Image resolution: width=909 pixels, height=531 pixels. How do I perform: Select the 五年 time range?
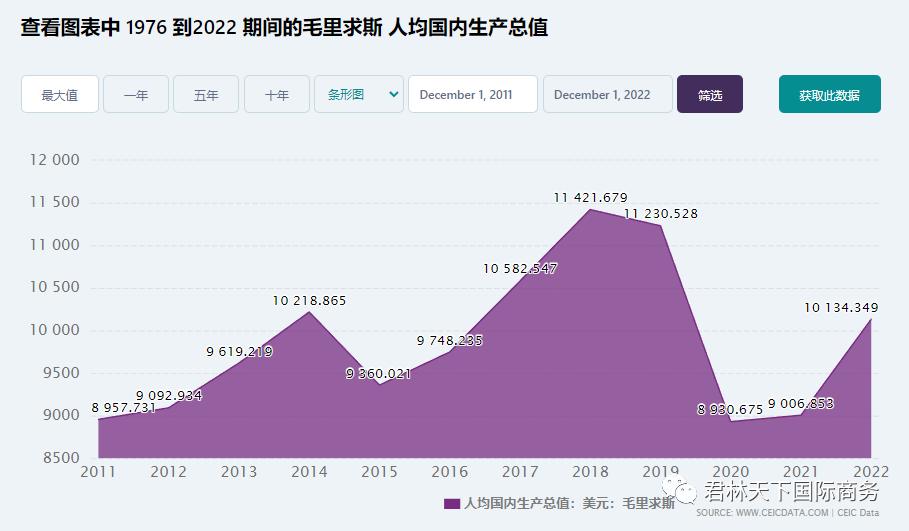(x=206, y=95)
